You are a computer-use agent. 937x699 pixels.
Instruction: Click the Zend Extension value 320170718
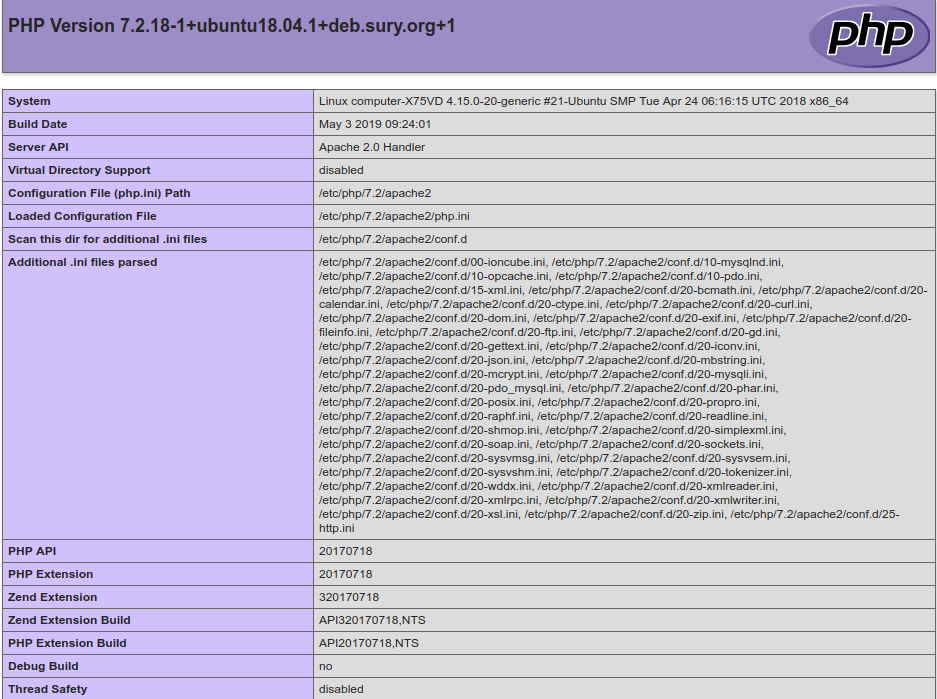(349, 597)
